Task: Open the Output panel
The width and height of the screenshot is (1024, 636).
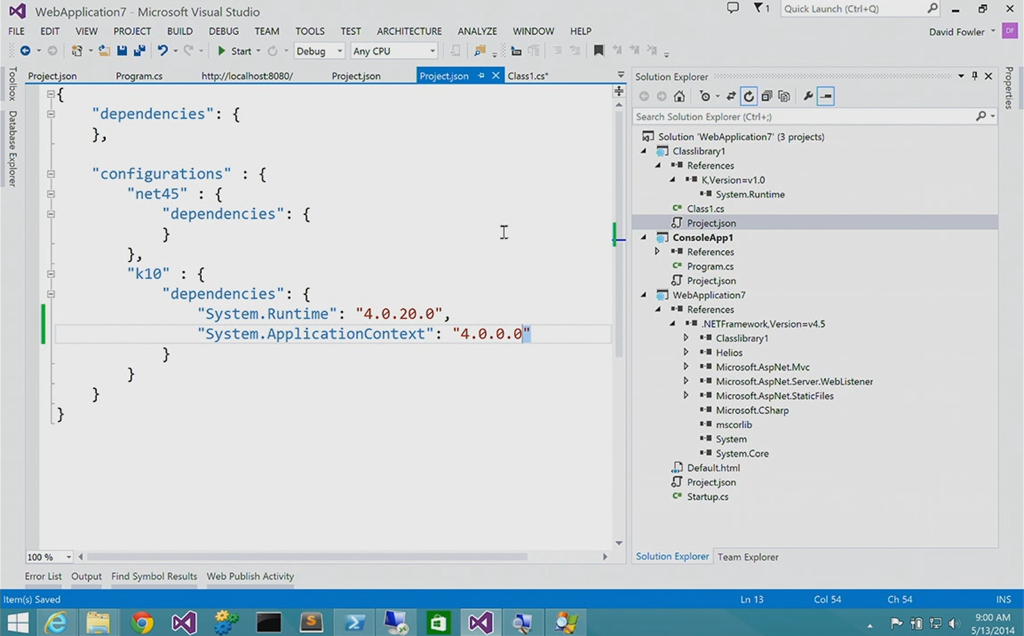Action: coord(86,576)
